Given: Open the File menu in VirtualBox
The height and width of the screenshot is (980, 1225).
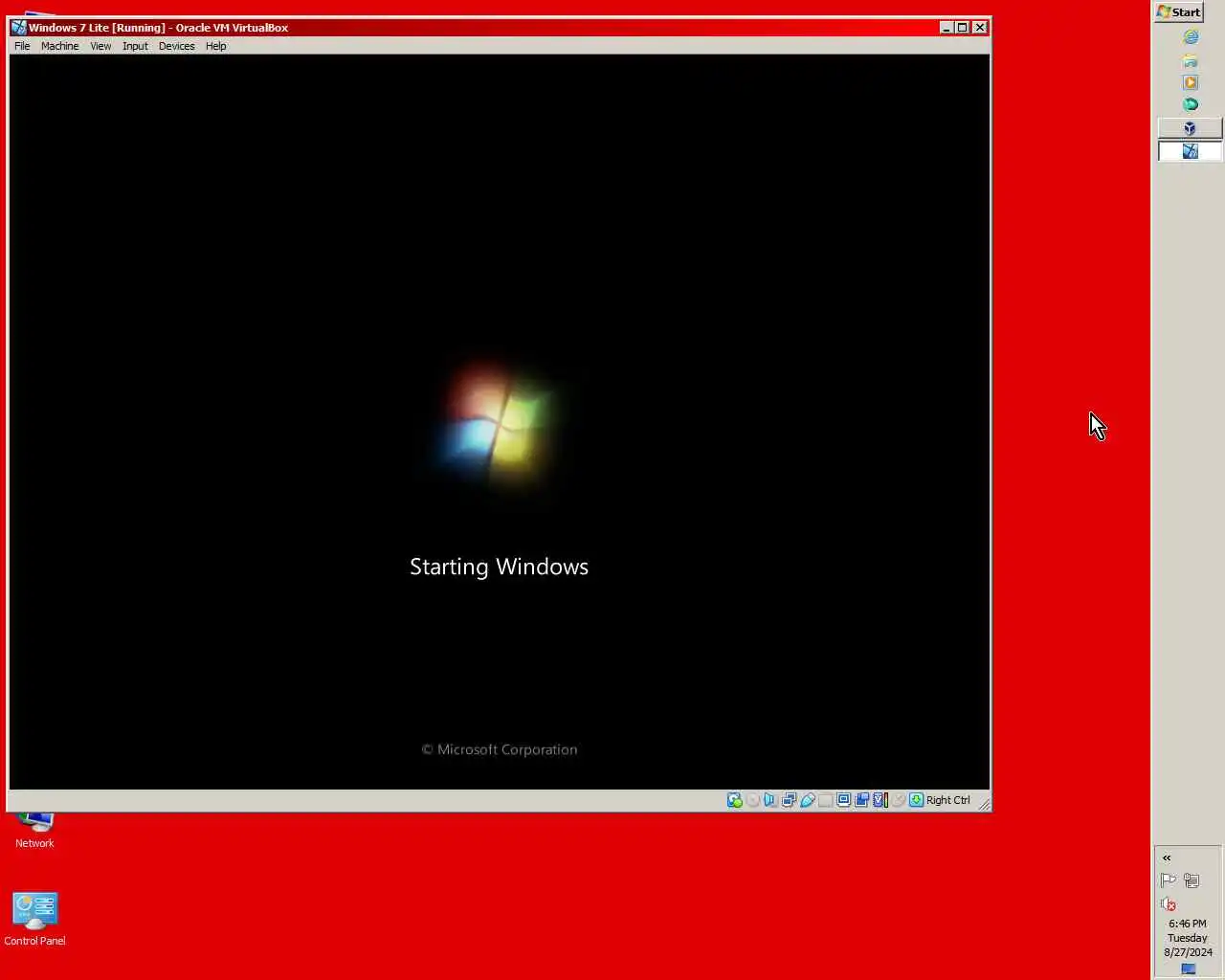Looking at the screenshot, I should pos(22,46).
